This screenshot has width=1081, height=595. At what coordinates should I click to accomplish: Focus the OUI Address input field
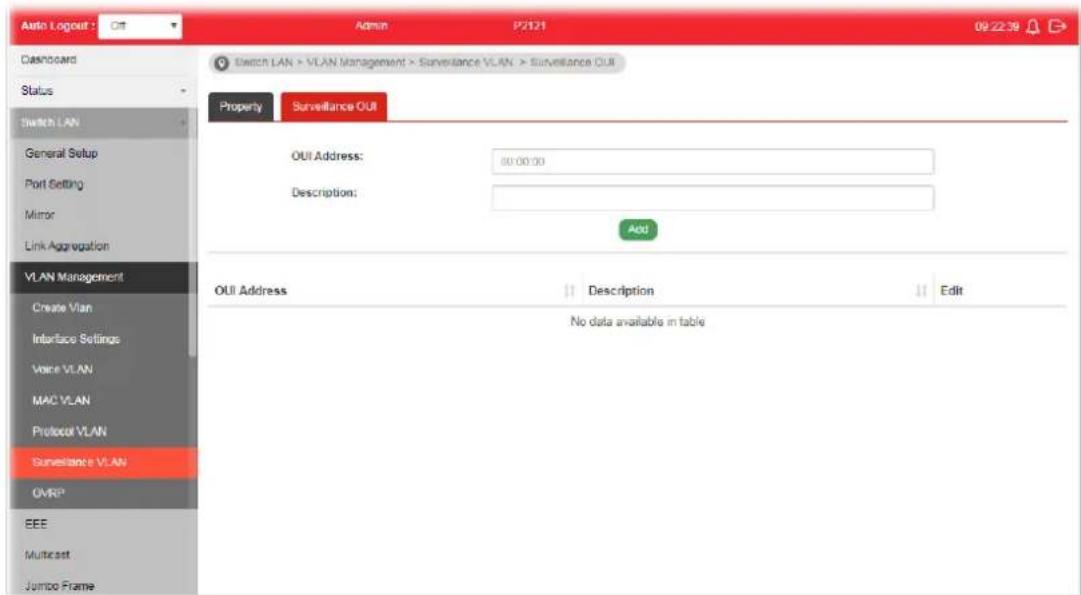pos(713,161)
